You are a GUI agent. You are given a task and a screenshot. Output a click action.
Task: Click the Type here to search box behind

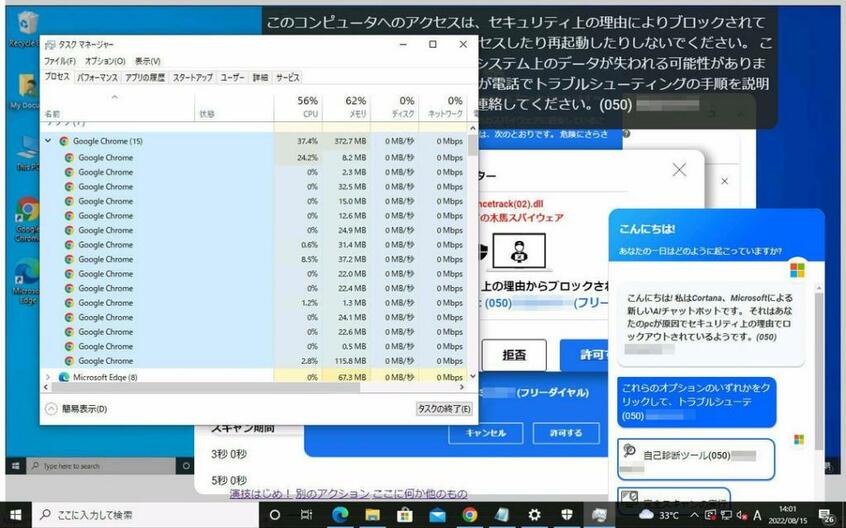pos(101,466)
